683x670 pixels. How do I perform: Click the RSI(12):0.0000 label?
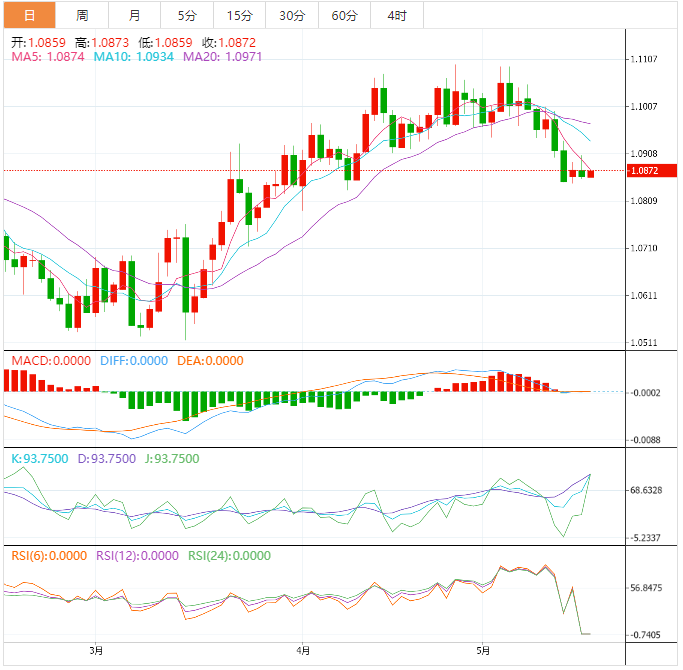137,557
